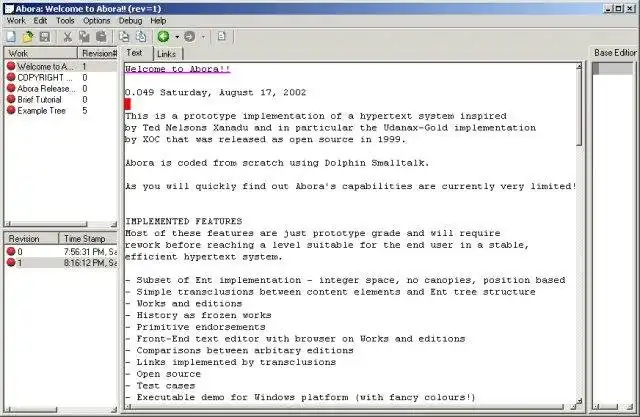This screenshot has height=417, width=640.
Task: Click the New work toolbar icon
Action: (x=11, y=37)
